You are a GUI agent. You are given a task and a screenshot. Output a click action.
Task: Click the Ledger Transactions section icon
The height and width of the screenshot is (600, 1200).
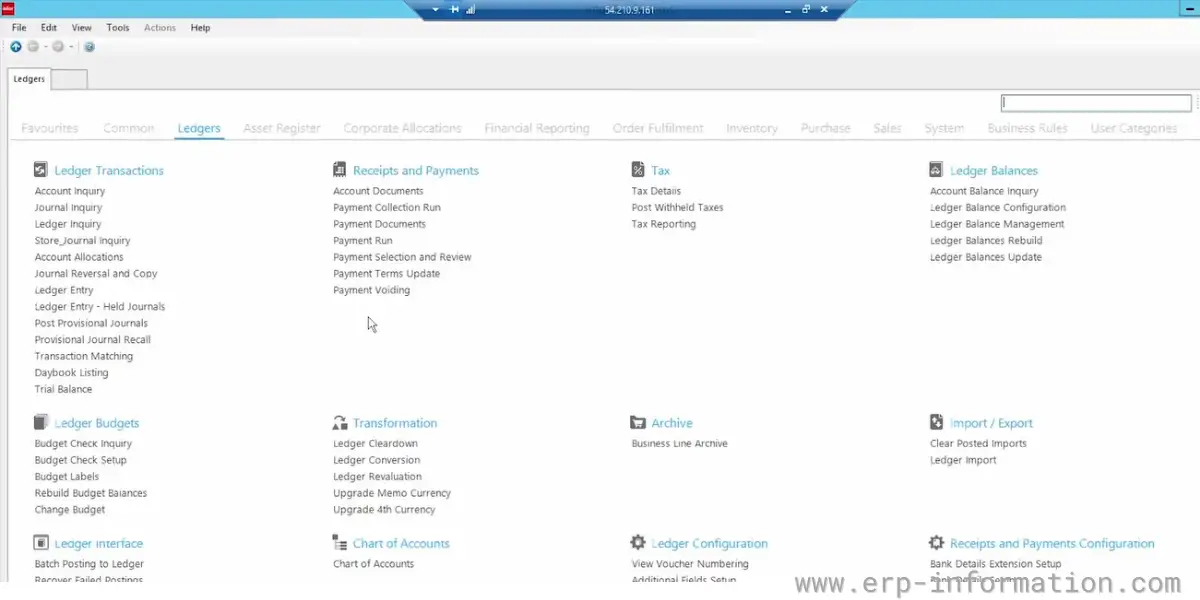click(x=41, y=170)
